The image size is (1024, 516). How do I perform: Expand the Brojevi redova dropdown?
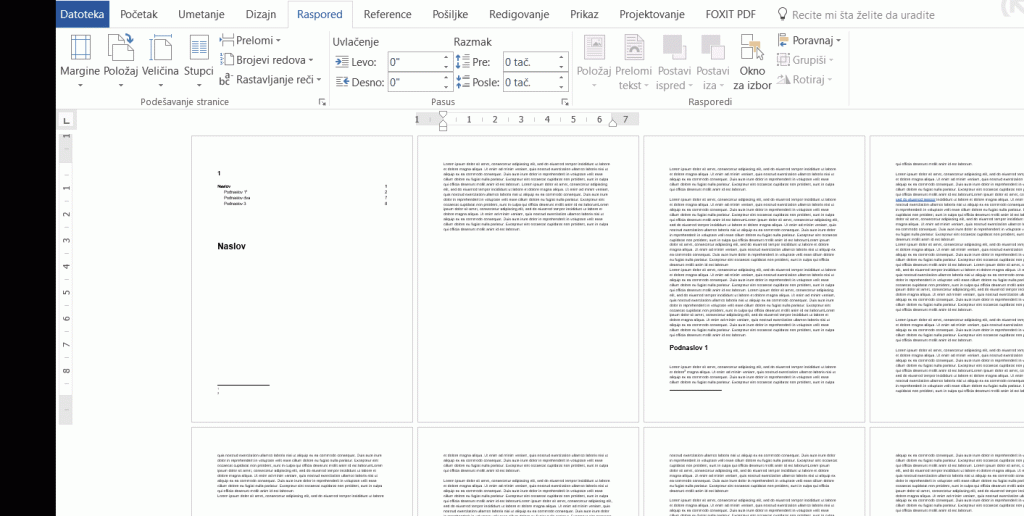(x=269, y=60)
